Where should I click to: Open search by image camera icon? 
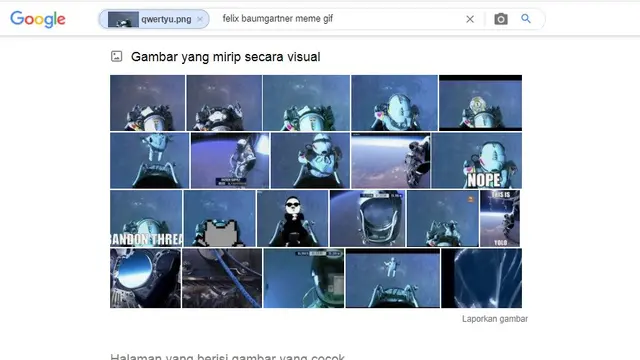(501, 19)
